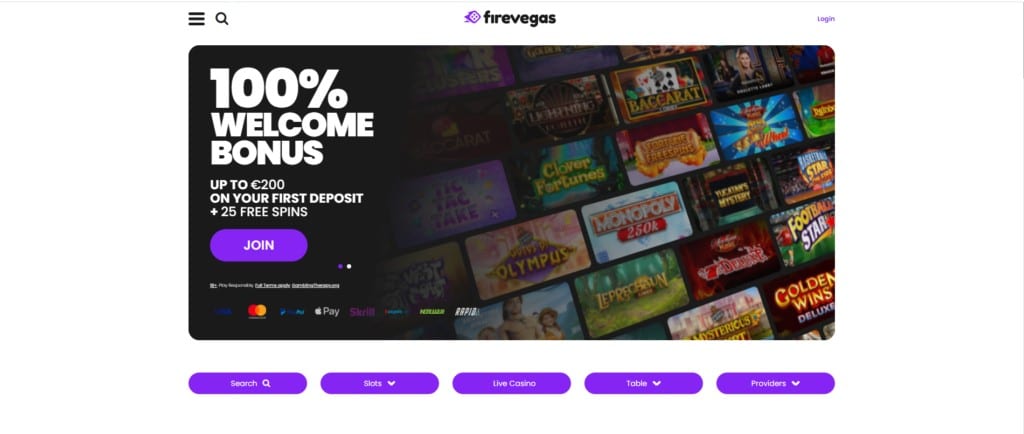
Task: Click the Apple Pay logo
Action: [327, 311]
